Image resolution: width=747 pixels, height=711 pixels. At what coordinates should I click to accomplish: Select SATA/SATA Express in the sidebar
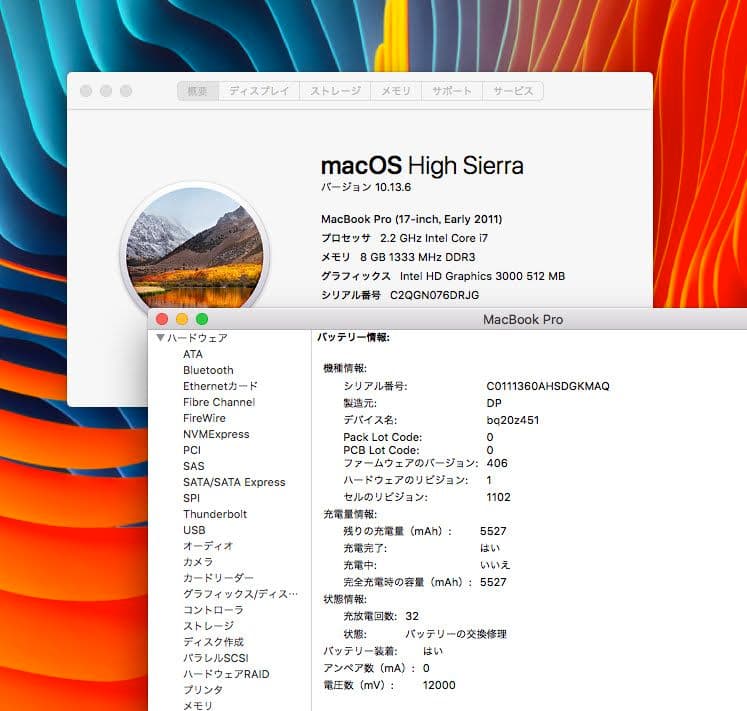click(x=234, y=482)
